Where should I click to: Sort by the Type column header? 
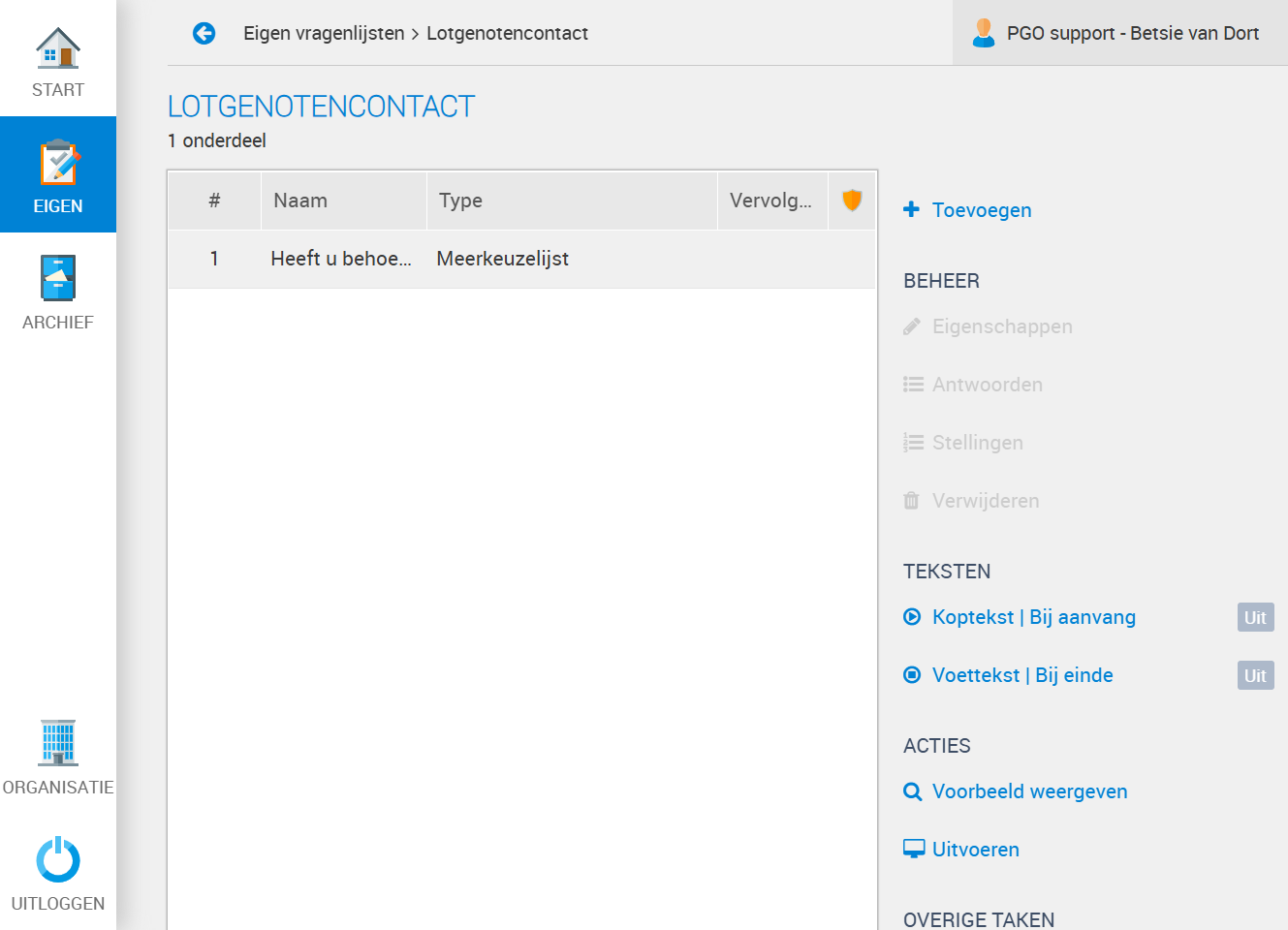tap(572, 201)
